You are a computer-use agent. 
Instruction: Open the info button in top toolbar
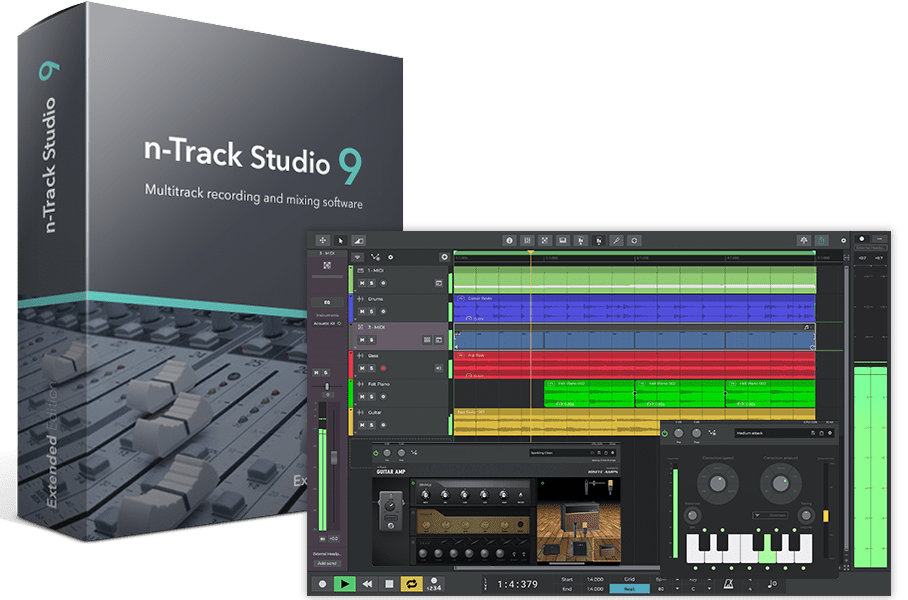click(x=509, y=240)
